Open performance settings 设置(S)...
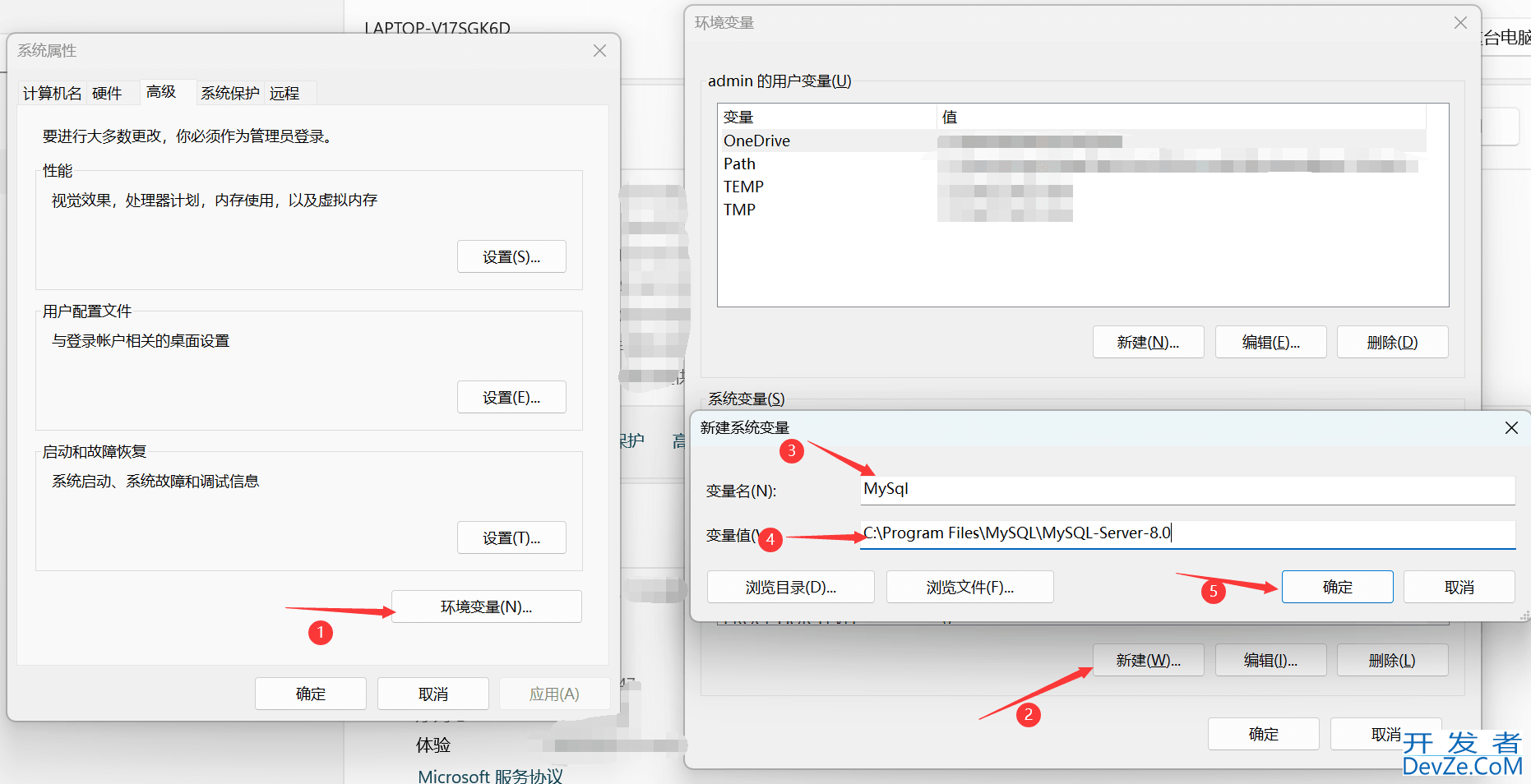1531x784 pixels. (511, 256)
